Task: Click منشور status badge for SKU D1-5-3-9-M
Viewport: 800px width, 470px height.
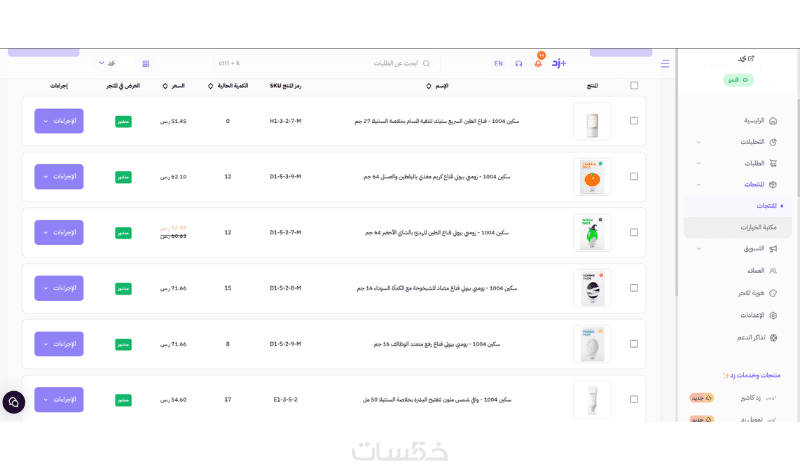Action: point(123,177)
